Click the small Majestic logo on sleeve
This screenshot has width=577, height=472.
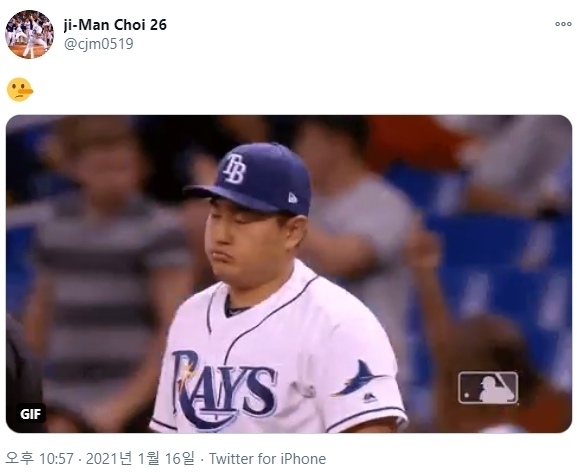(370, 397)
